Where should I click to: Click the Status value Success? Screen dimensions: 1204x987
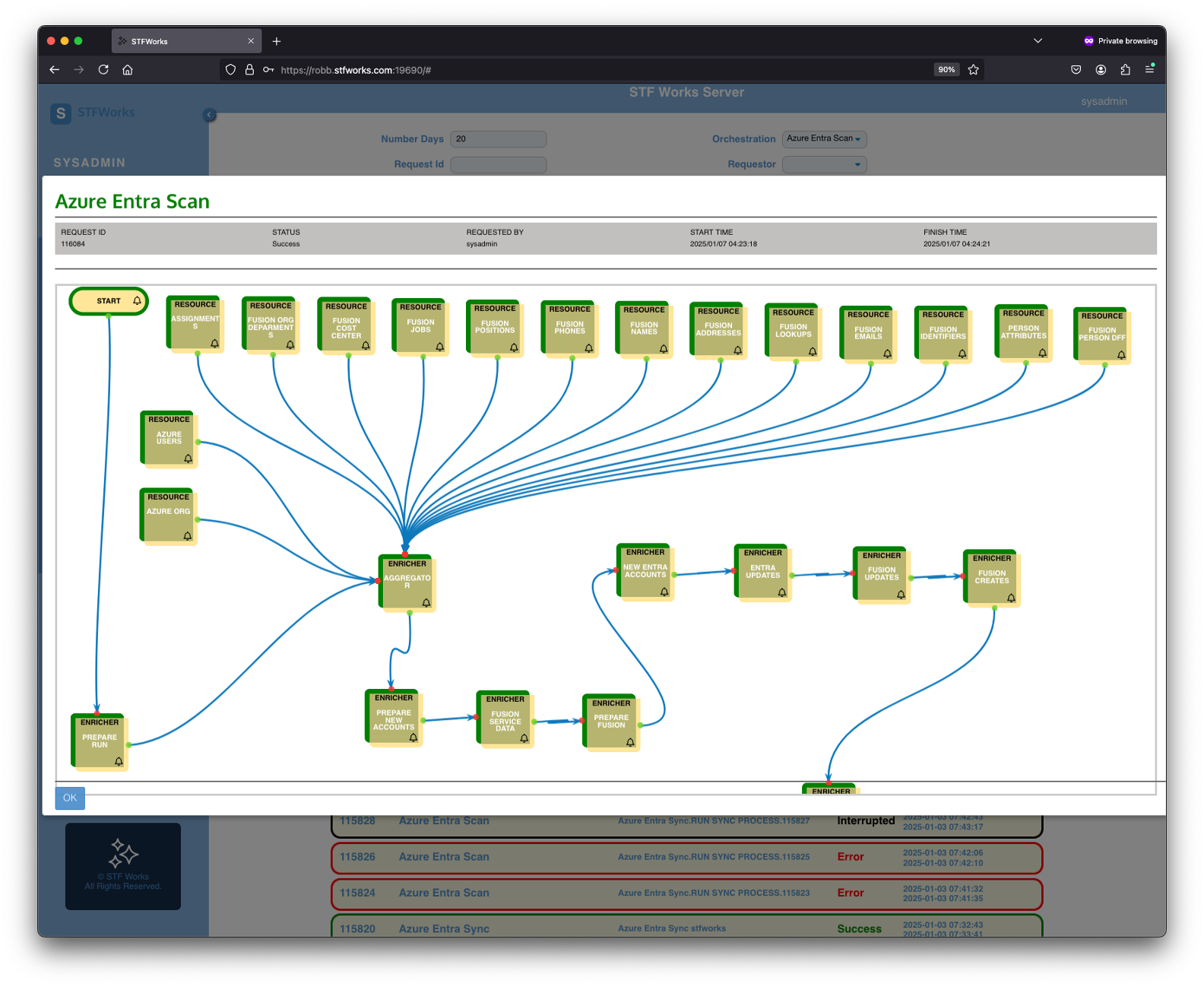coord(286,244)
